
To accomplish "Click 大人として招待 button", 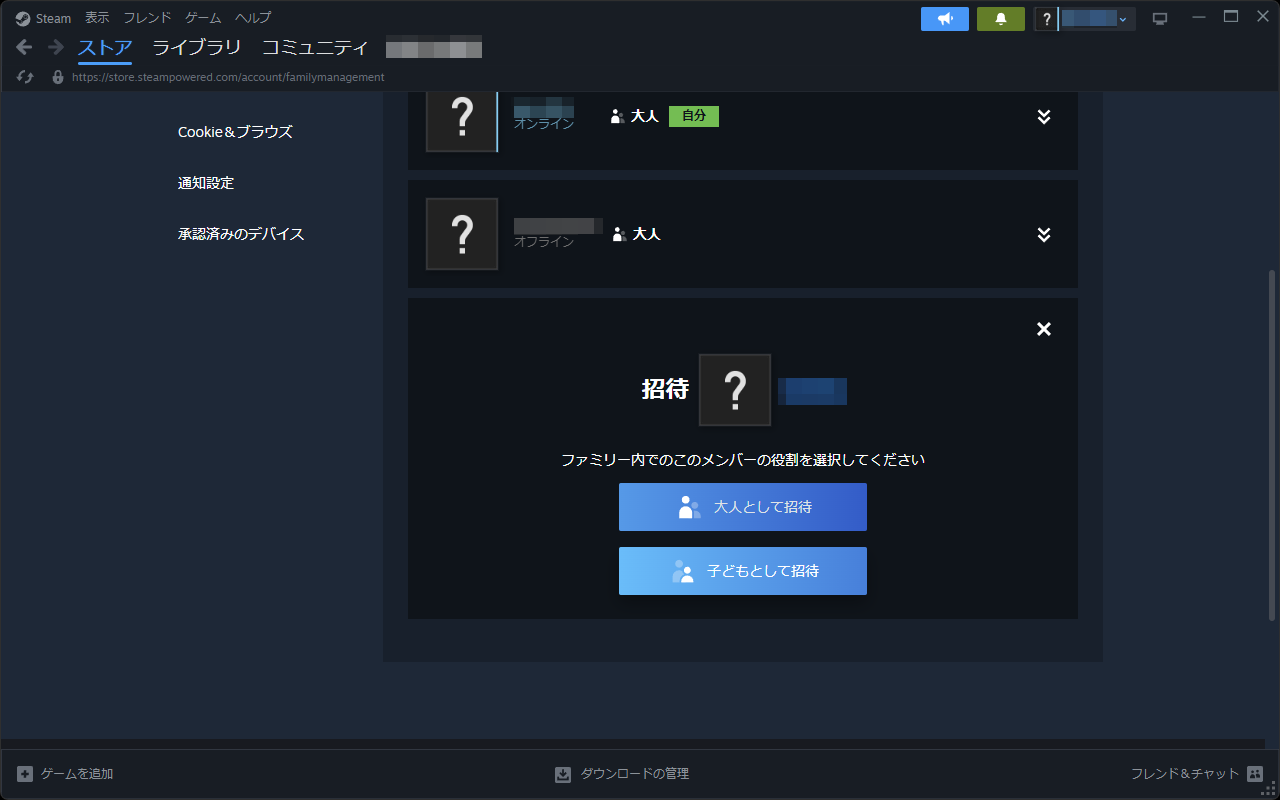I will [743, 507].
